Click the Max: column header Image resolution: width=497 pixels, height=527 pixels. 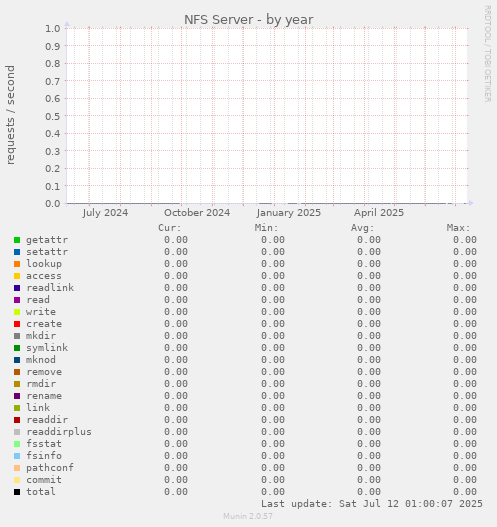tap(458, 228)
